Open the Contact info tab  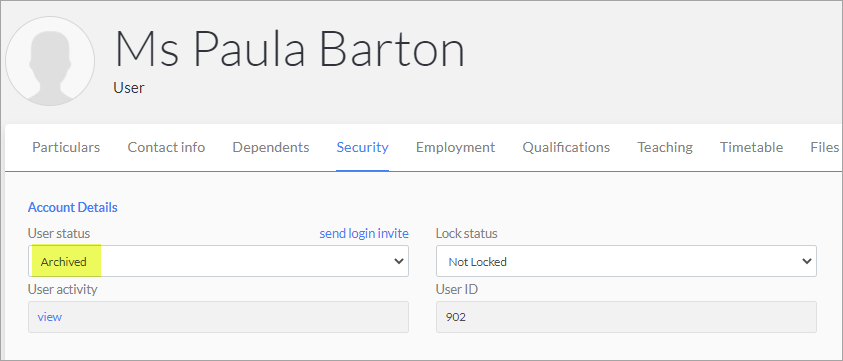click(x=166, y=147)
